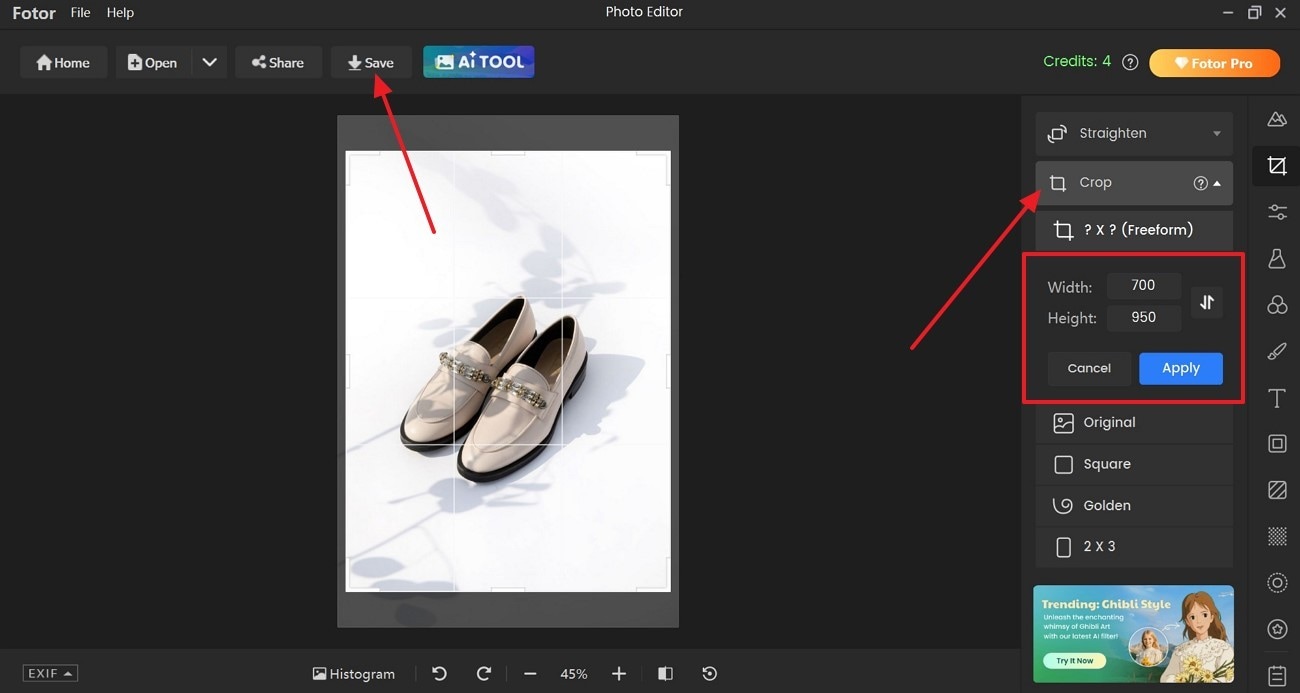Image resolution: width=1300 pixels, height=693 pixels.
Task: Open the Scenes icon in right sidebar
Action: tap(1277, 120)
